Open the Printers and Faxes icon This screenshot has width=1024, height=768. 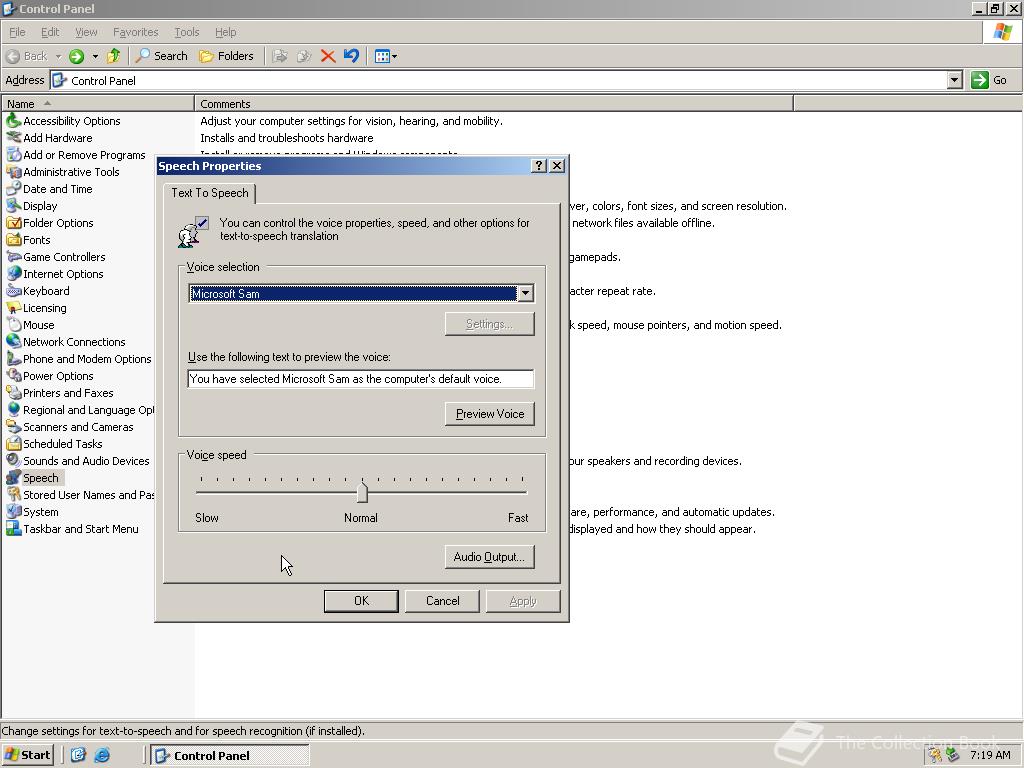click(x=14, y=392)
